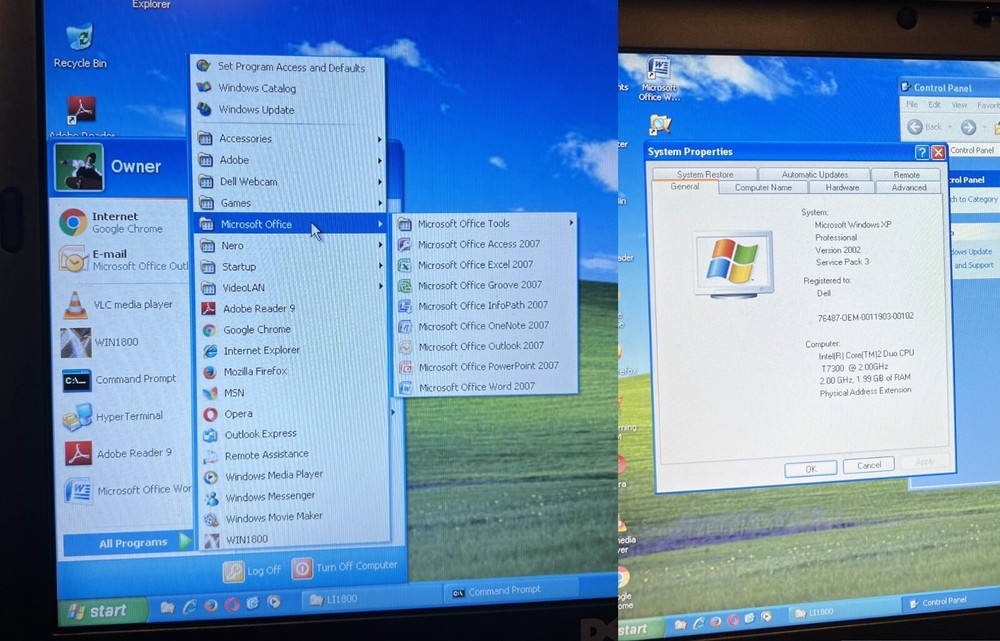Viewport: 1000px width, 641px height.
Task: Launch VLC media player from Start menu
Action: tap(117, 305)
